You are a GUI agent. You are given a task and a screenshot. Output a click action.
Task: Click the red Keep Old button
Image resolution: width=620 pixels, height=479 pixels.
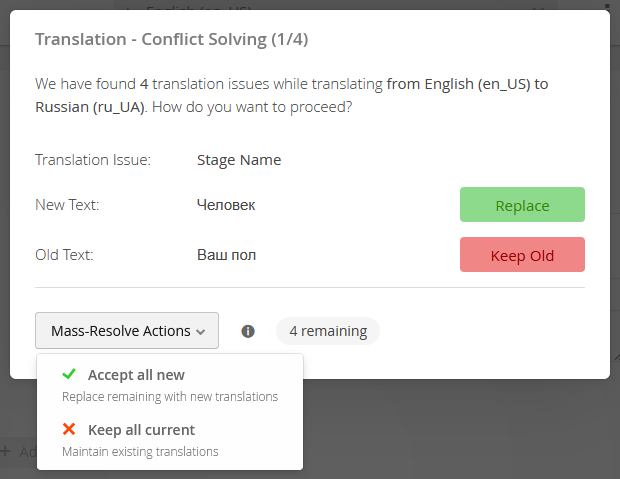(522, 254)
